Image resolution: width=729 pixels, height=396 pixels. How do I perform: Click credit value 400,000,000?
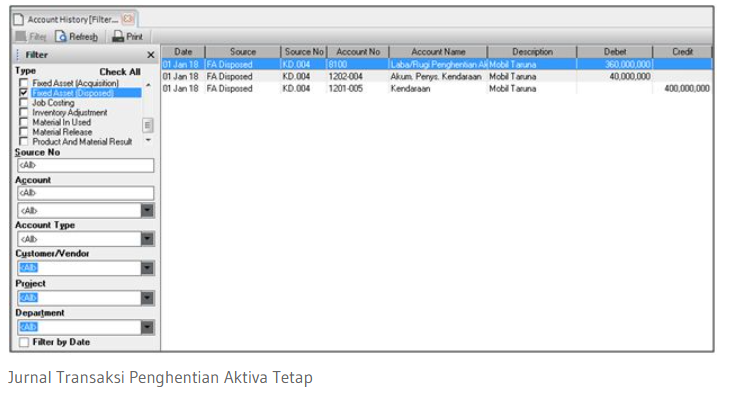[x=687, y=88]
